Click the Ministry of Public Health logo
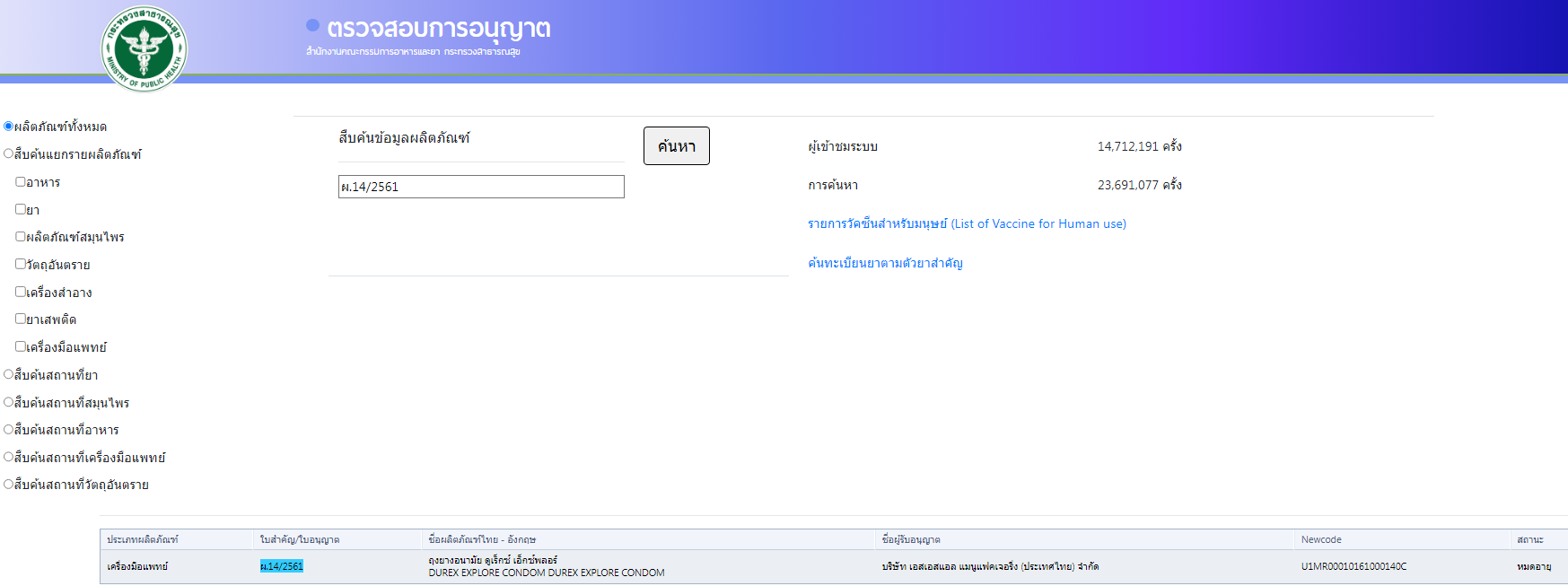 tap(144, 48)
